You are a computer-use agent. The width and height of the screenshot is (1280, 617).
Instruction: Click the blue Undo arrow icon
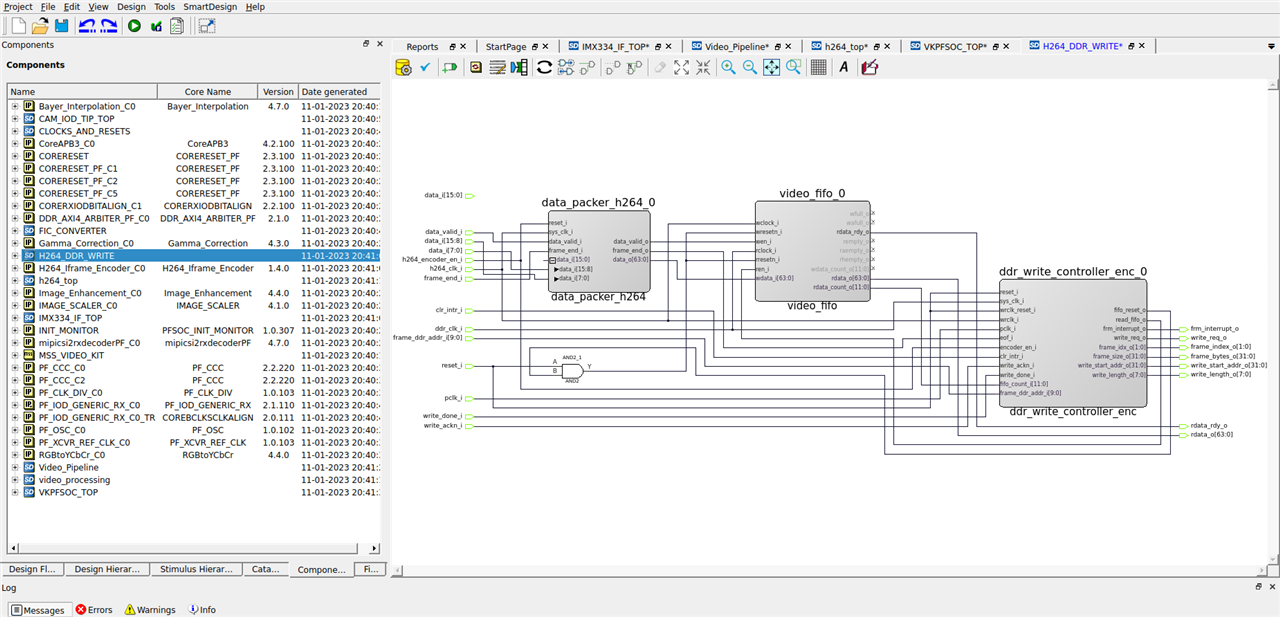coord(87,26)
